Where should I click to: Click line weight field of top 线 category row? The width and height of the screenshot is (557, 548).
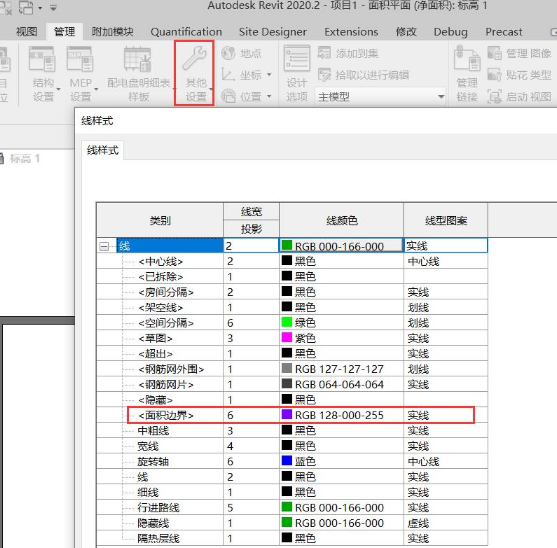click(251, 246)
